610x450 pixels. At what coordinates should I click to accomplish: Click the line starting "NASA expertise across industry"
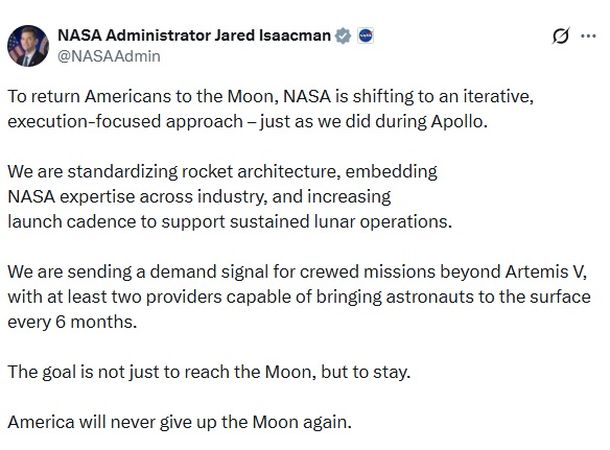[x=198, y=195]
